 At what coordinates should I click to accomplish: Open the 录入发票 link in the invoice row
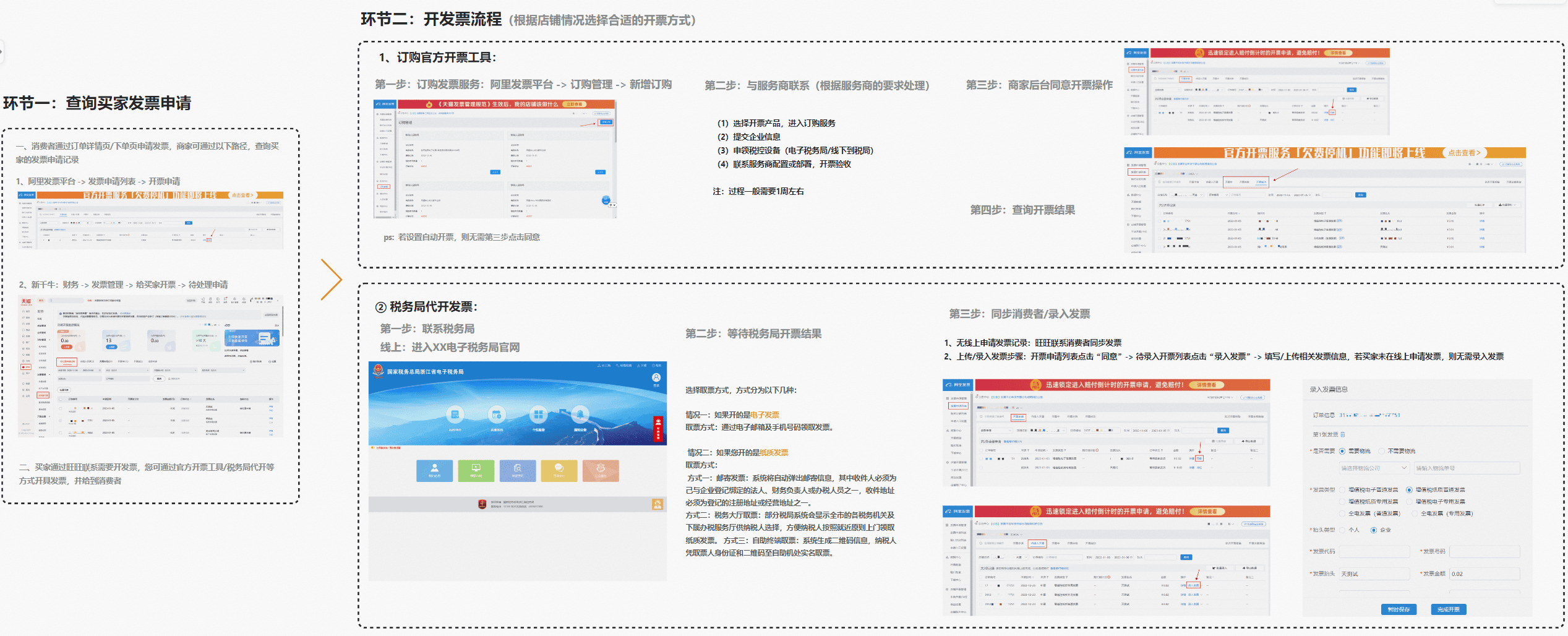1194,585
